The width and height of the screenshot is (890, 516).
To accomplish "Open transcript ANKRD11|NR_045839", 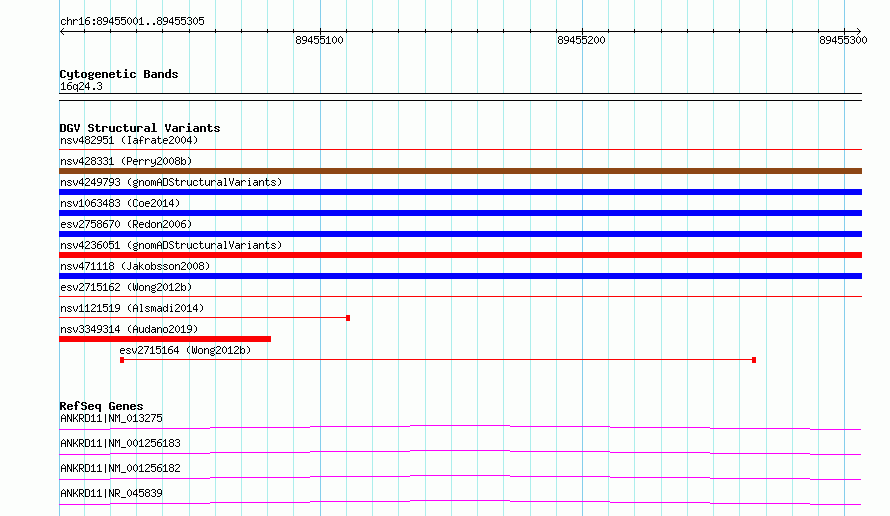I will pyautogui.click(x=111, y=493).
